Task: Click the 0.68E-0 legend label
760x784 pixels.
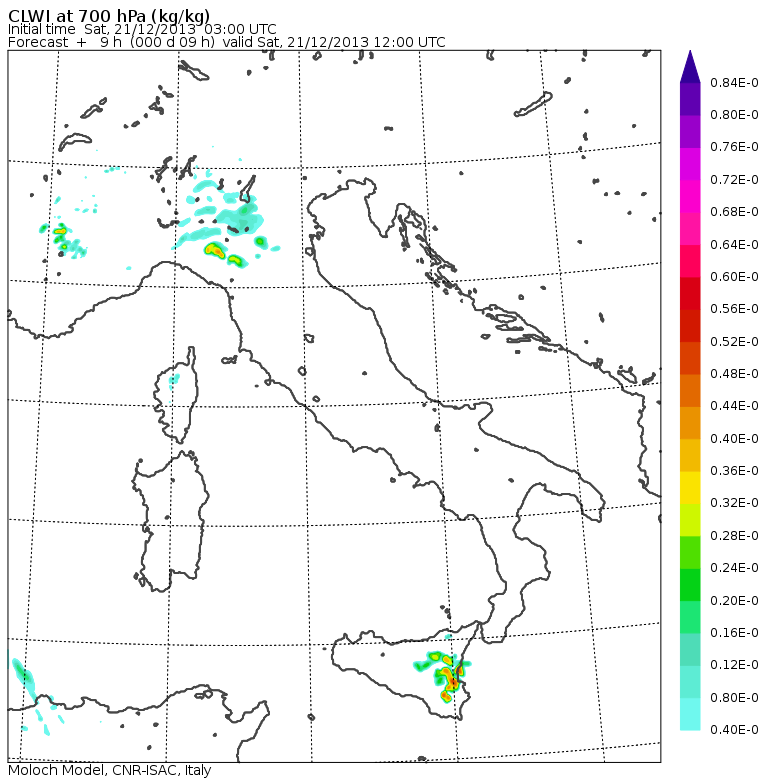Action: pyautogui.click(x=734, y=212)
